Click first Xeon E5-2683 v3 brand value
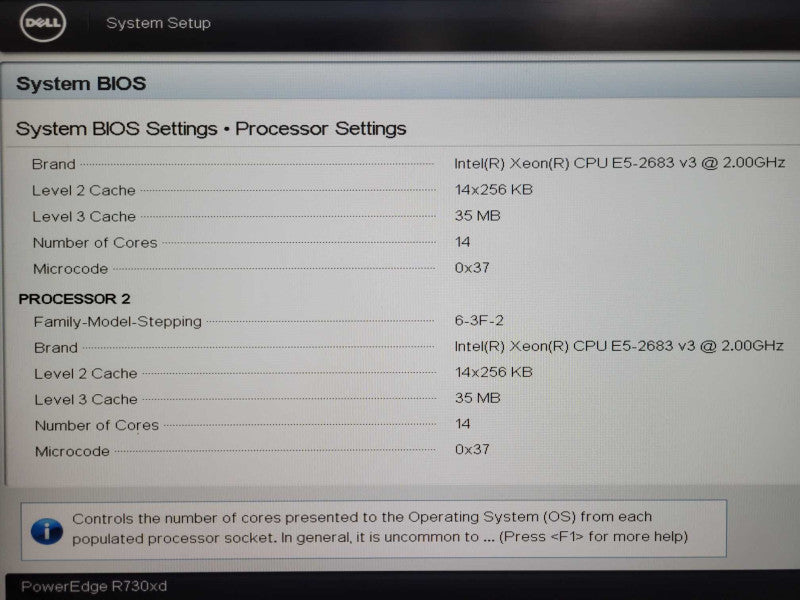 click(x=619, y=163)
